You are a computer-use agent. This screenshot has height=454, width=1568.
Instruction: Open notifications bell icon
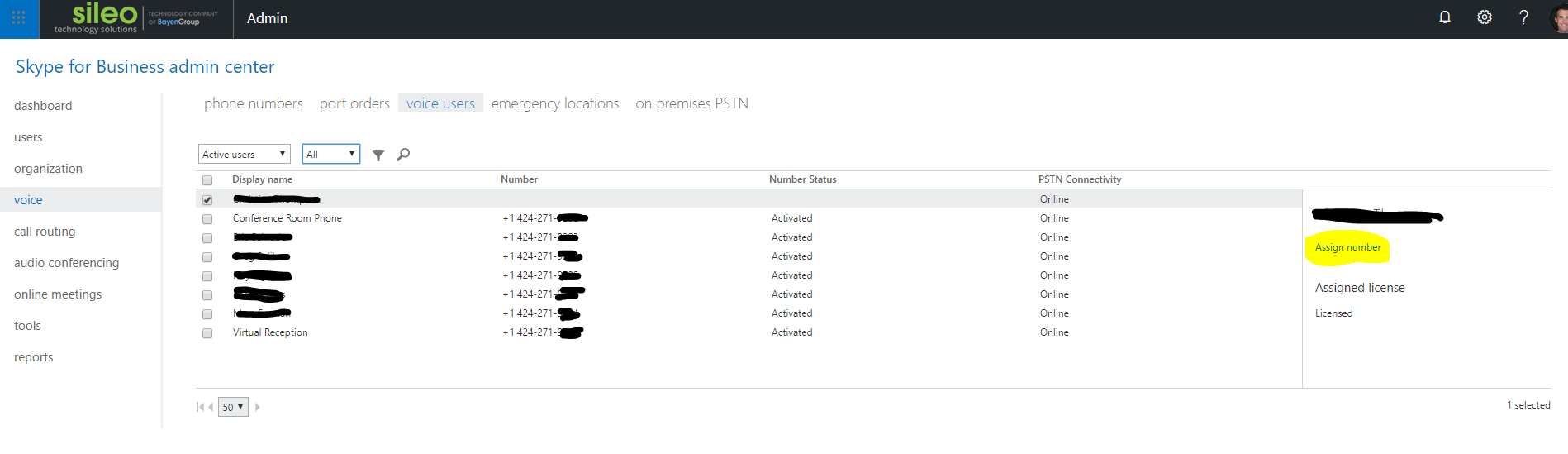[x=1445, y=17]
